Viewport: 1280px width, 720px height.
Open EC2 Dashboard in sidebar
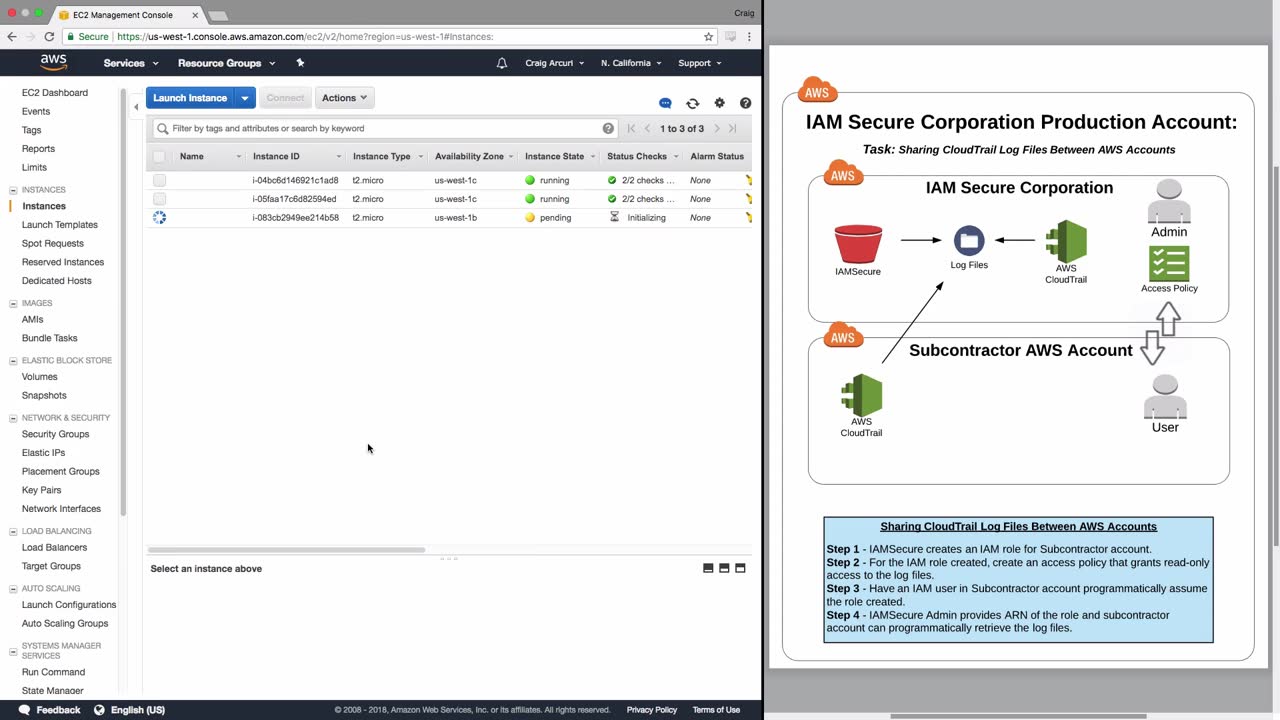pos(55,93)
